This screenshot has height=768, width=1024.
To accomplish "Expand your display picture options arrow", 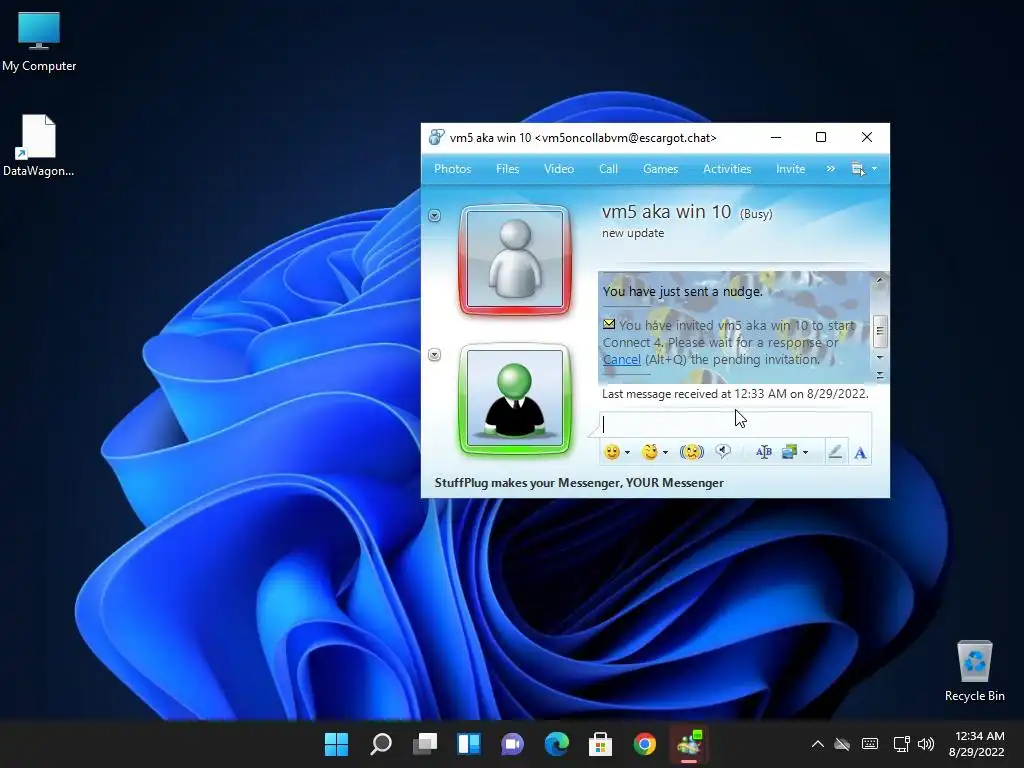I will coord(434,355).
